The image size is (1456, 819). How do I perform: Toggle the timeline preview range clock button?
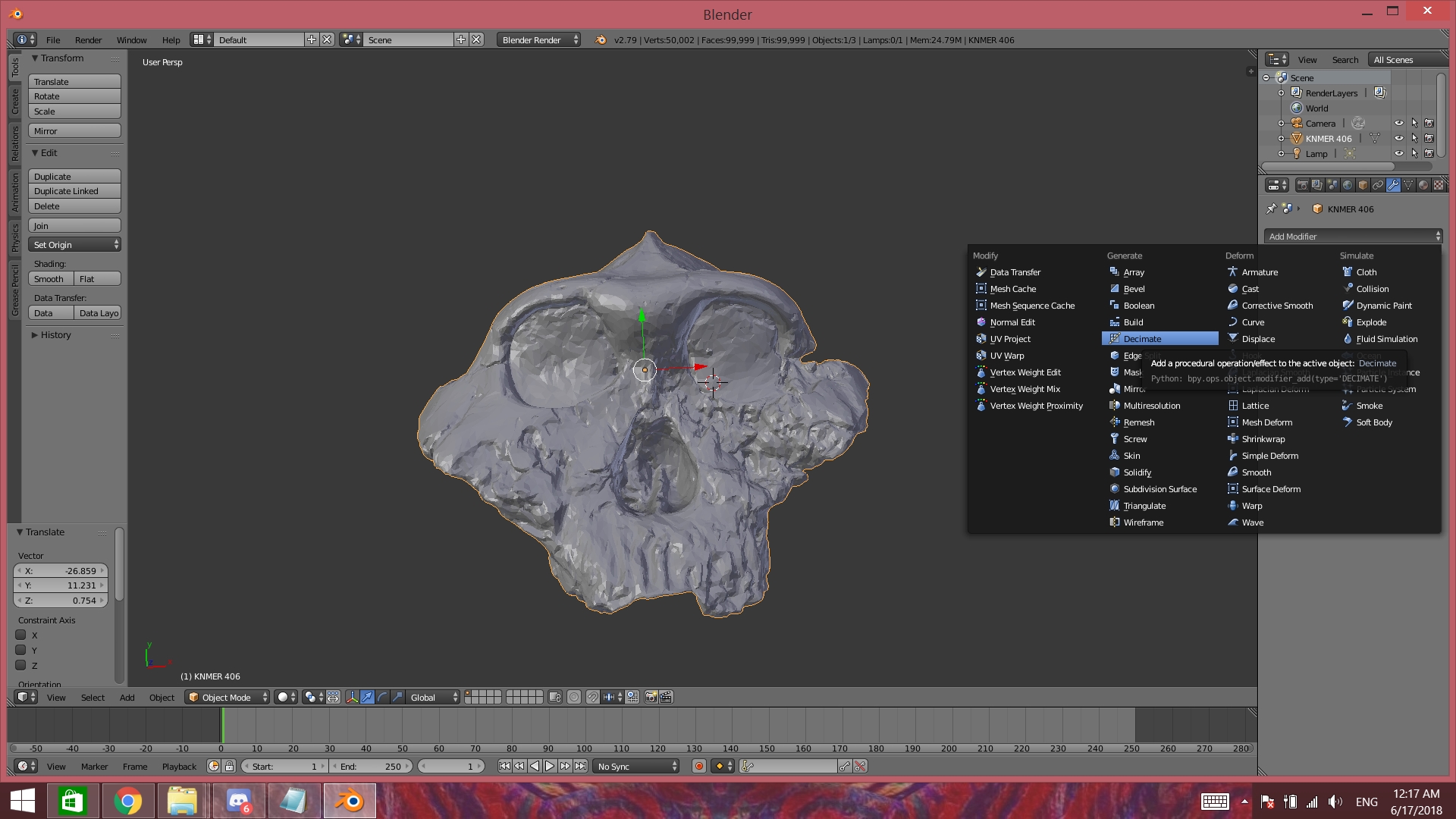[214, 767]
